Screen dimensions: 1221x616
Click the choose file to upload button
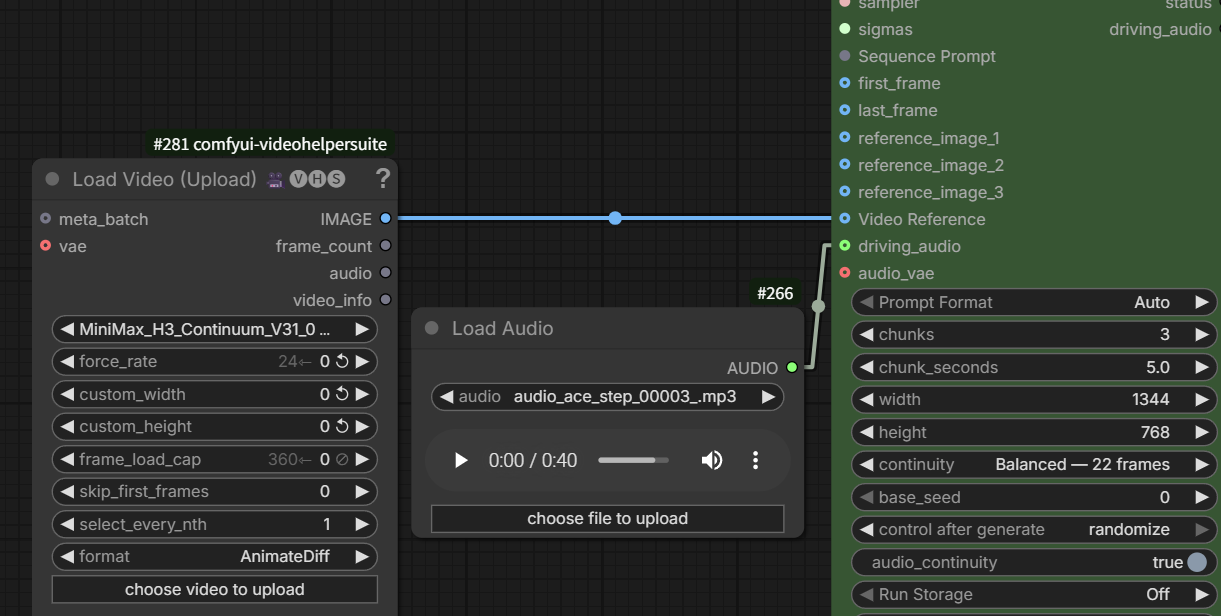[x=607, y=518]
